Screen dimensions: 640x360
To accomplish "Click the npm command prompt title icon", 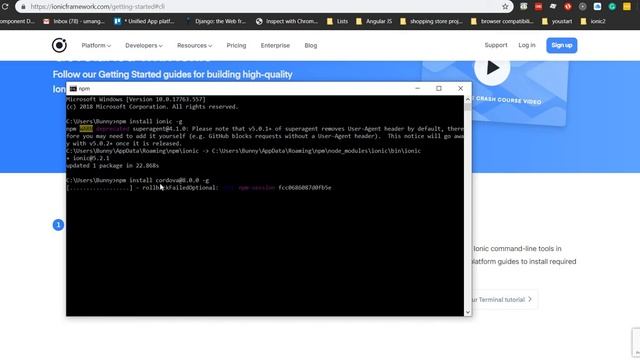I will (x=73, y=89).
